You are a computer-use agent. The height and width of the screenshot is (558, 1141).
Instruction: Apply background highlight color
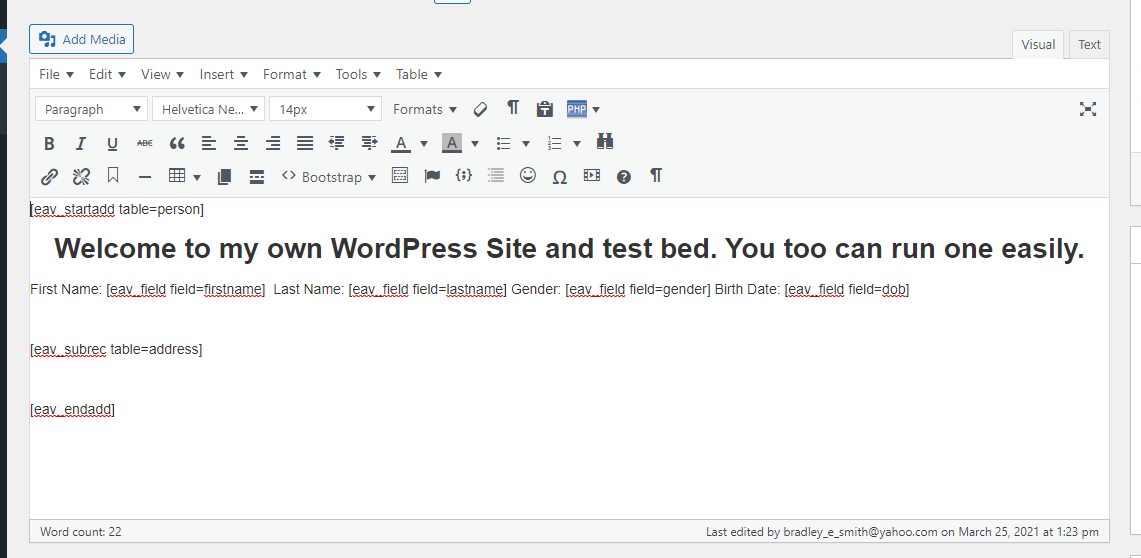pyautogui.click(x=452, y=143)
